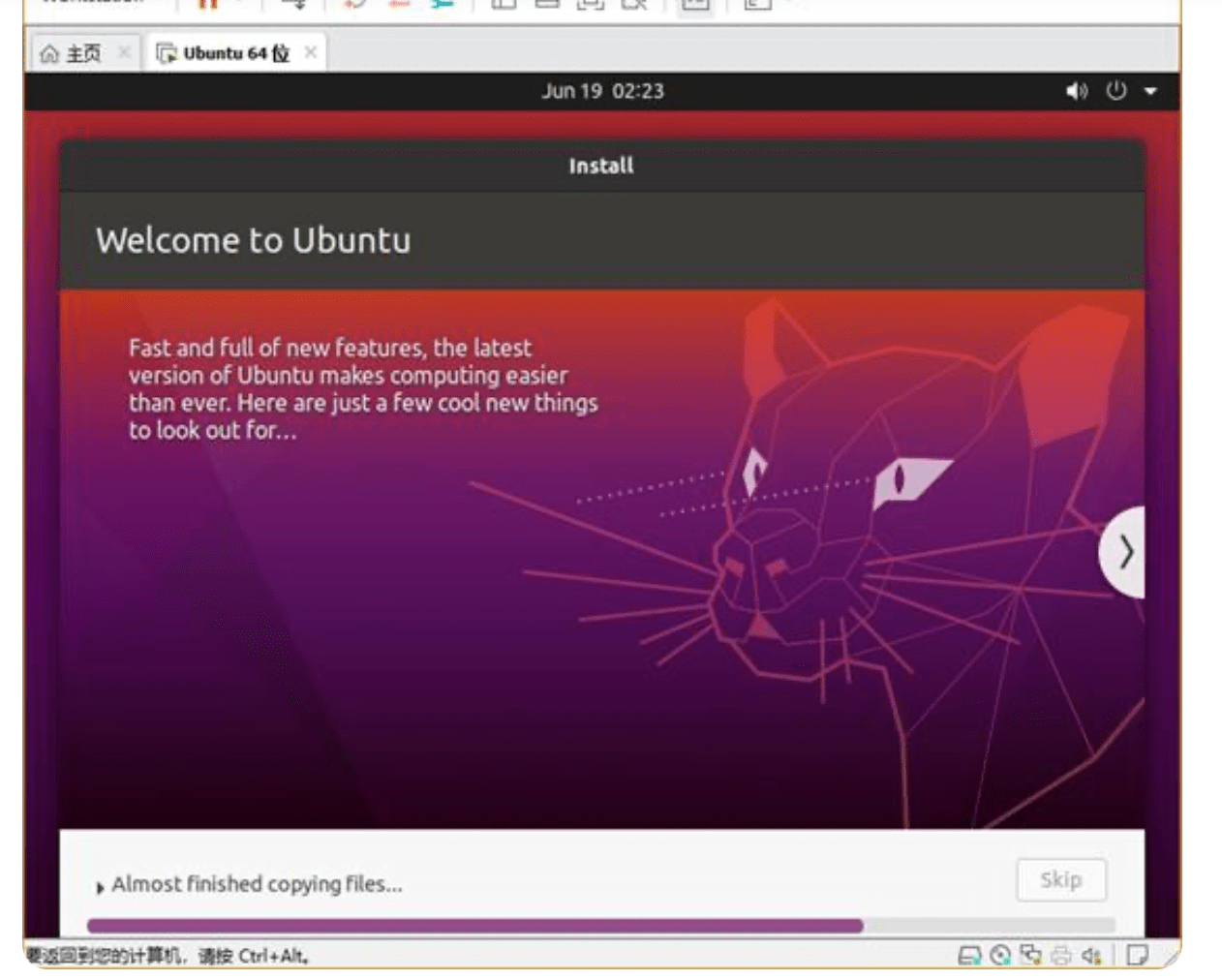Image resolution: width=1222 pixels, height=980 pixels.
Task: Click the volume speaker icon in Ubuntu top bar
Action: click(x=1077, y=91)
